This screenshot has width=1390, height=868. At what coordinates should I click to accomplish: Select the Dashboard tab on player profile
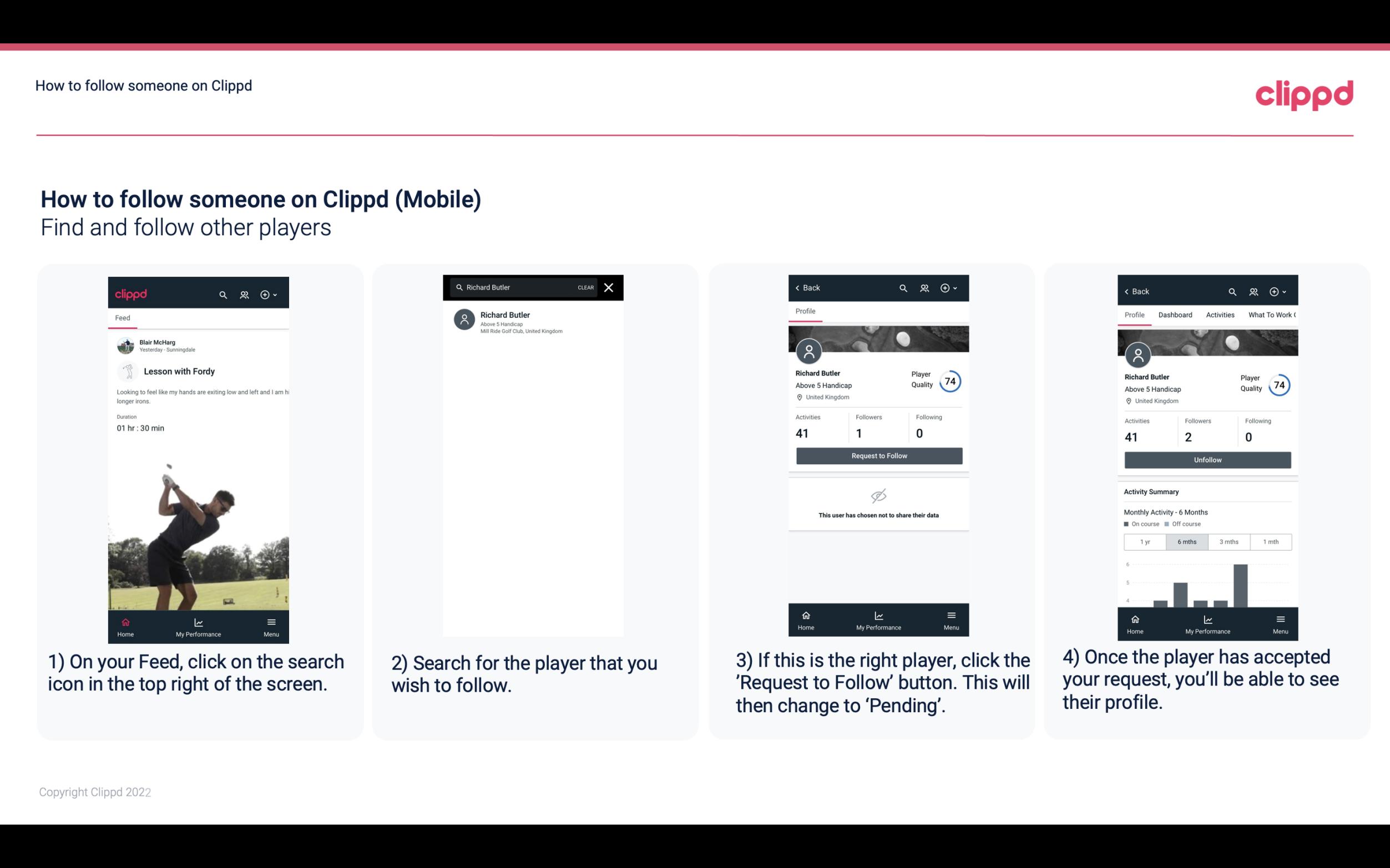(x=1176, y=314)
